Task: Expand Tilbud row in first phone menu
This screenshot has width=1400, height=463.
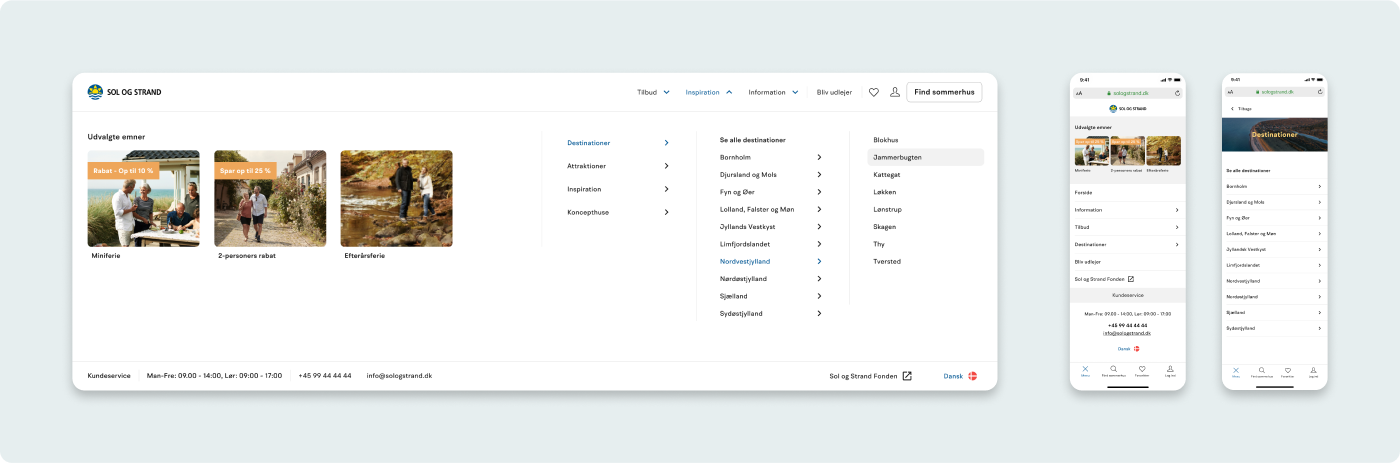Action: [x=1127, y=227]
